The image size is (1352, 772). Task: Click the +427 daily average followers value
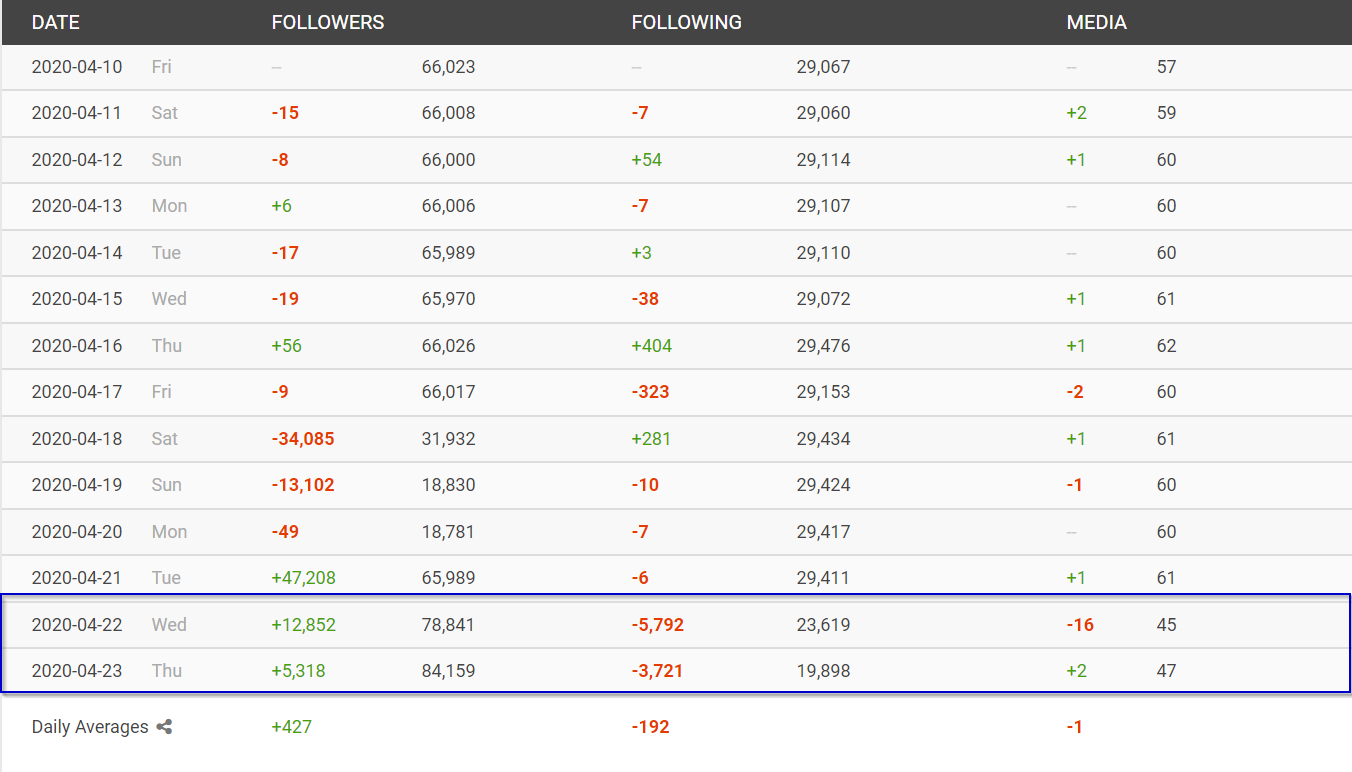pyautogui.click(x=292, y=727)
